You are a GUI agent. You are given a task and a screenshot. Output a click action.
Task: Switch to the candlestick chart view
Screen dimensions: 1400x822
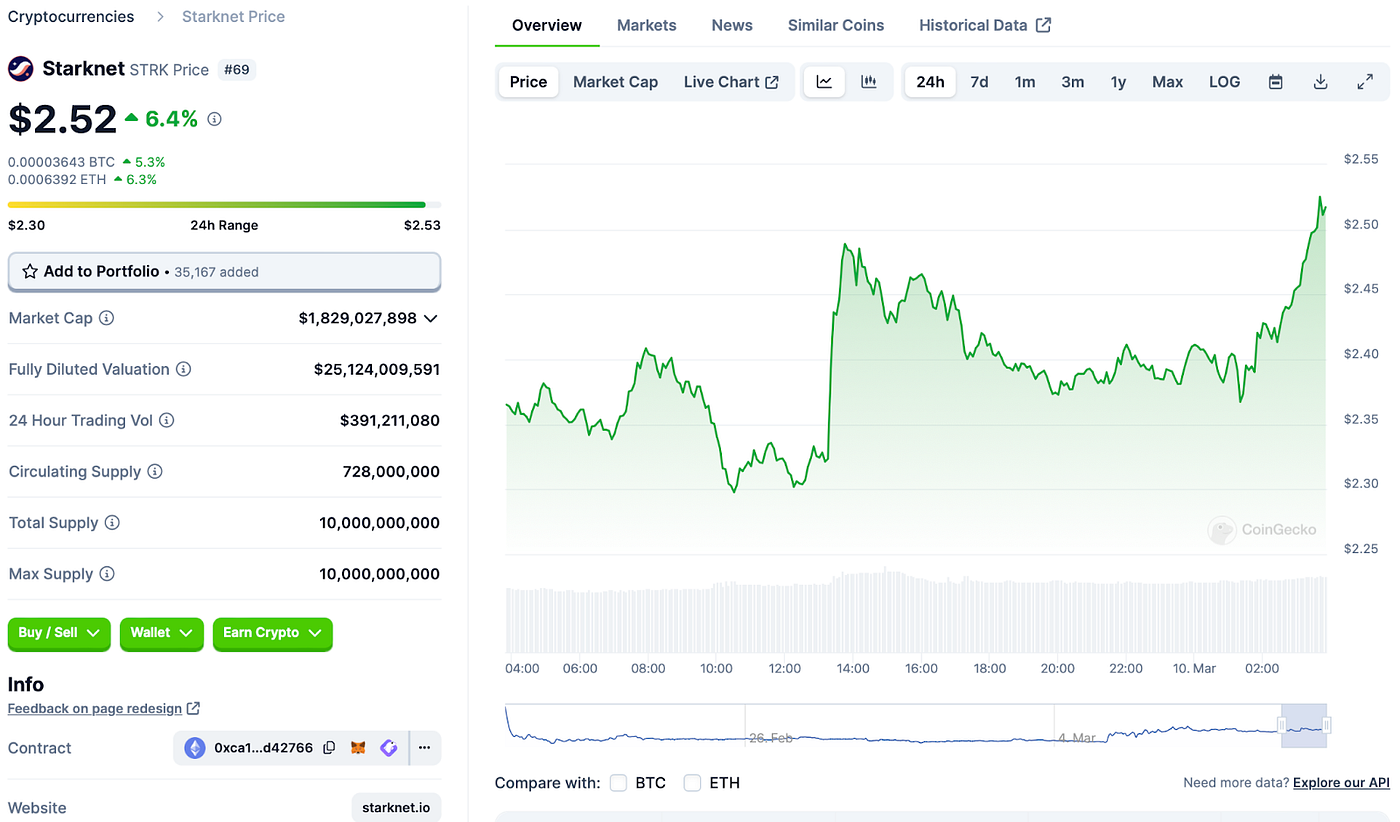[869, 81]
